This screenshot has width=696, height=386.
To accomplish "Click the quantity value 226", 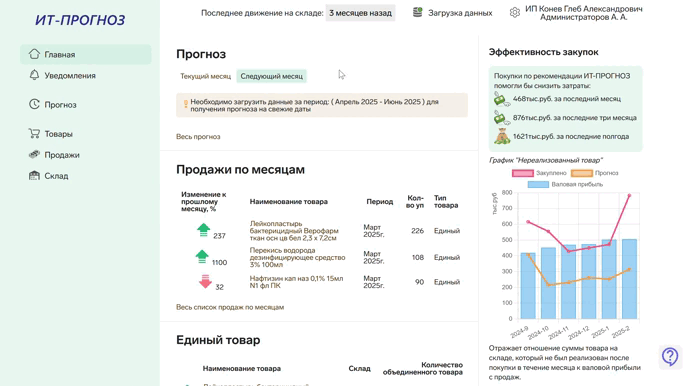I will (x=417, y=231).
